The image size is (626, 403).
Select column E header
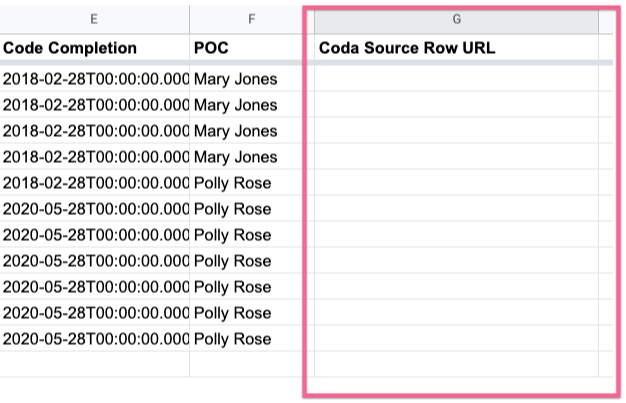point(94,19)
